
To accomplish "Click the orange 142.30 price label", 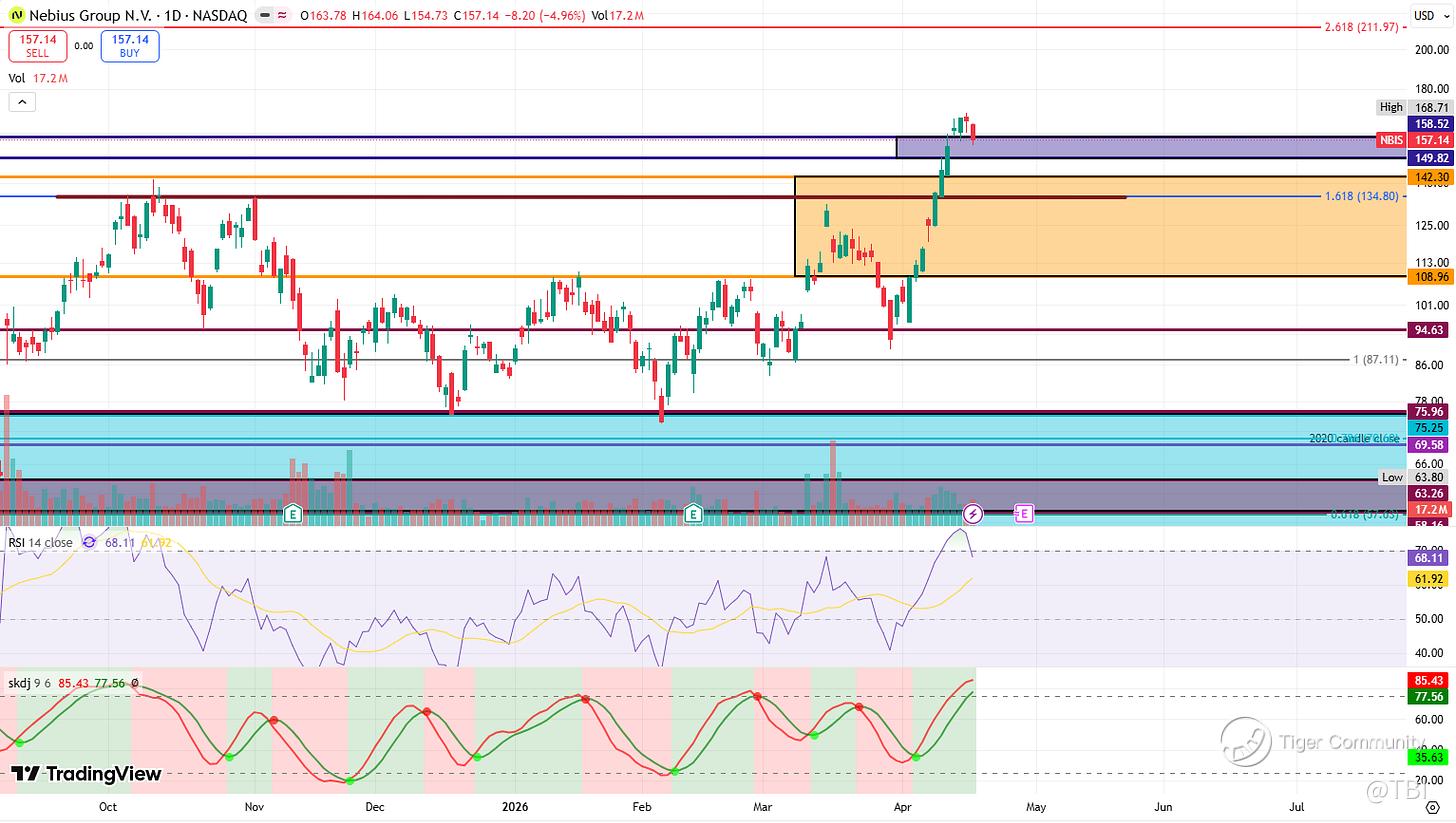I will click(1430, 177).
